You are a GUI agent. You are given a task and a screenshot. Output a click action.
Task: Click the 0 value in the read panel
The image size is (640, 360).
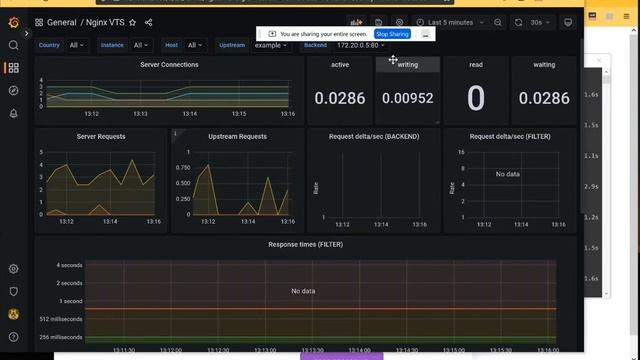tap(476, 98)
